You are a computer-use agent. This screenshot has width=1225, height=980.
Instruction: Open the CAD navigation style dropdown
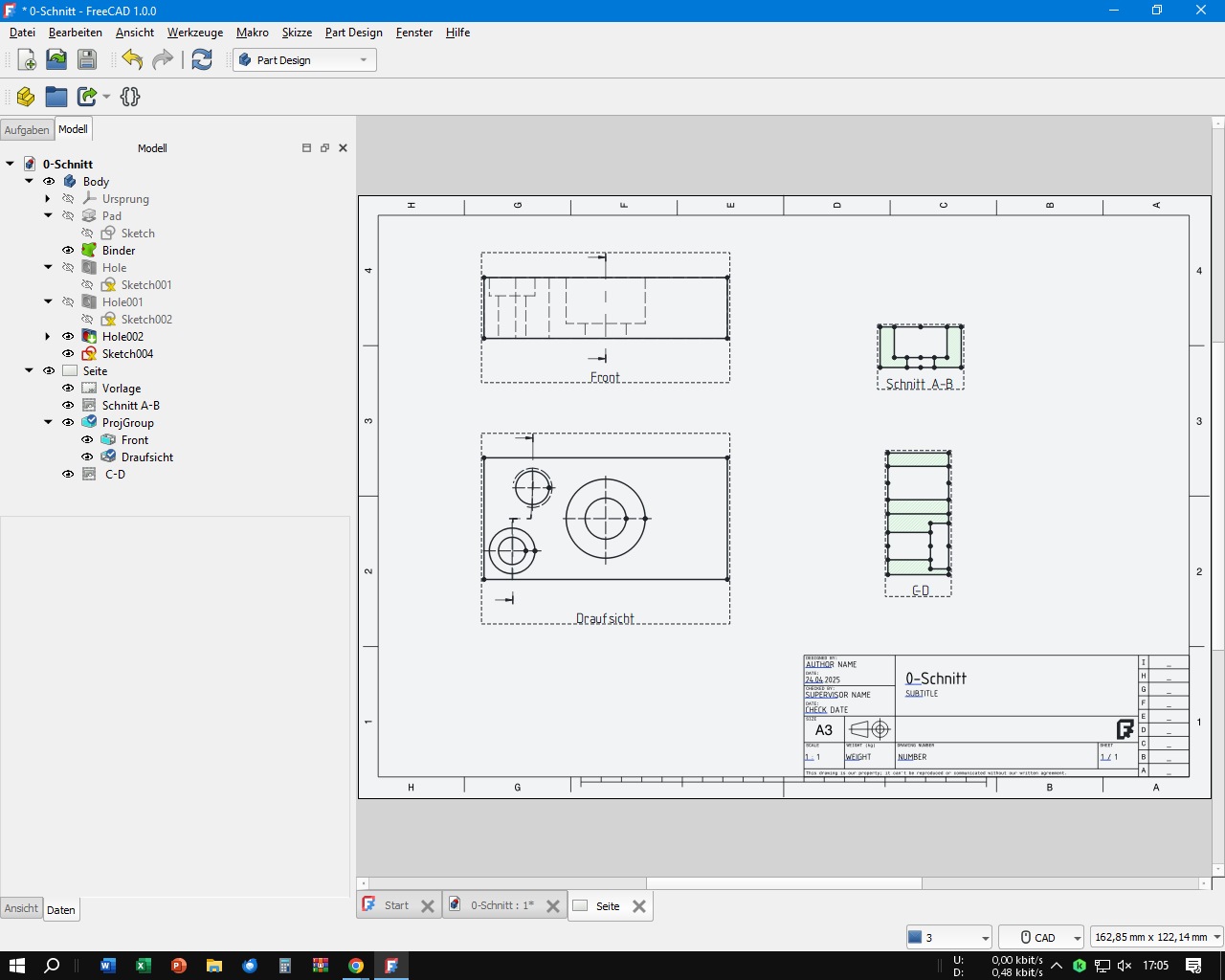pyautogui.click(x=1041, y=937)
